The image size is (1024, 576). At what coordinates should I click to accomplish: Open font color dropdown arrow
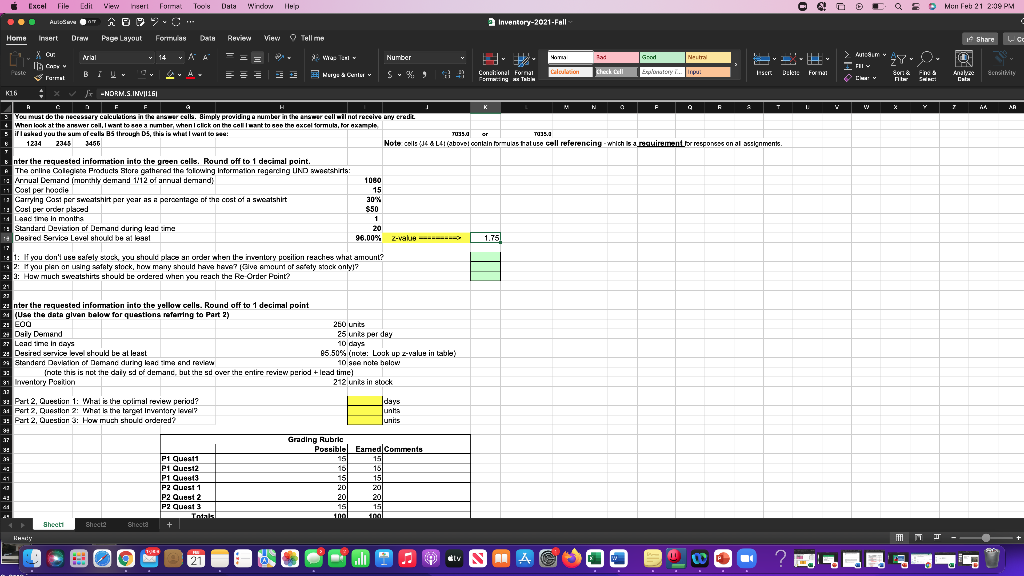tap(200, 75)
